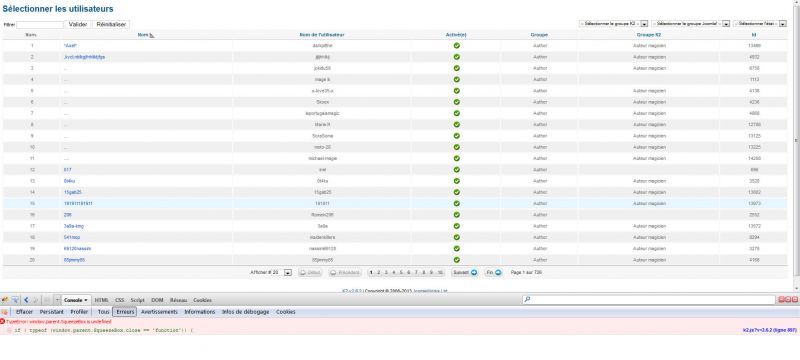Click the Filtrer text input field

tap(40, 24)
